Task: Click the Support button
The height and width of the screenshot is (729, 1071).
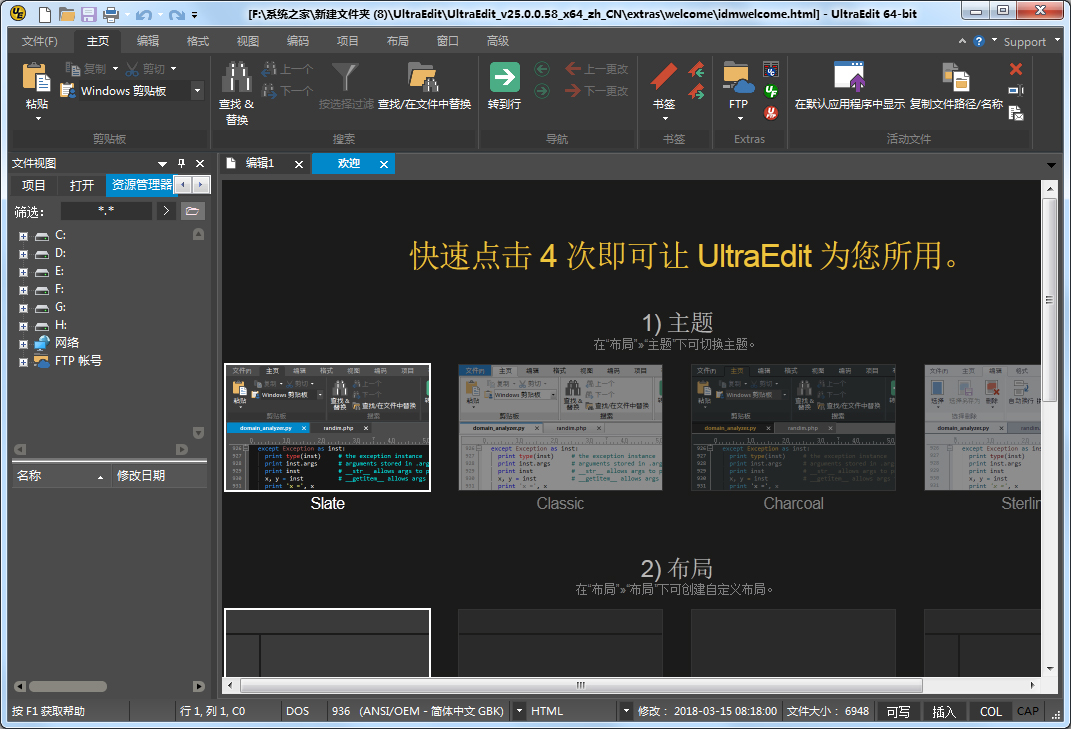Action: coord(1025,42)
